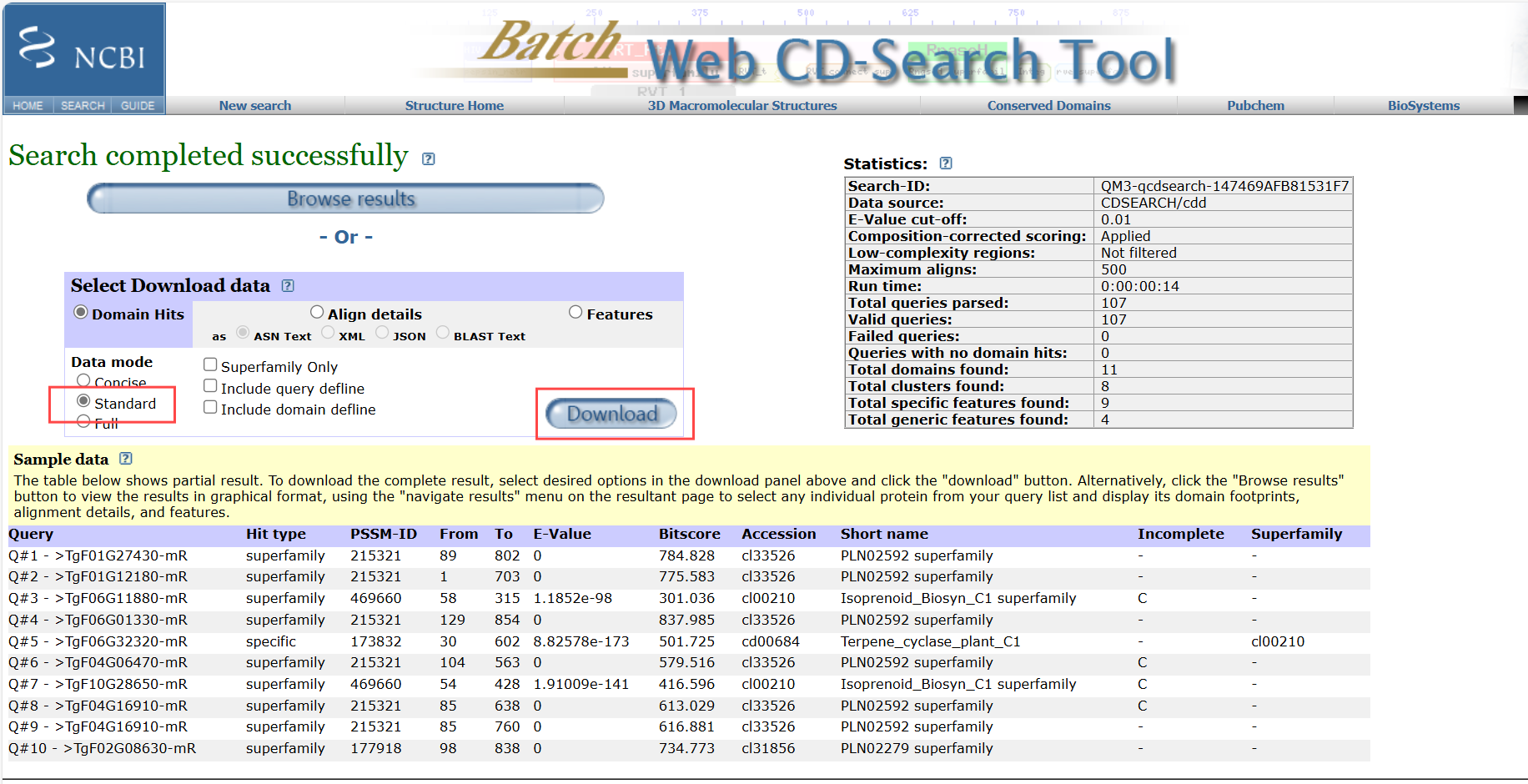The width and height of the screenshot is (1528, 784).
Task: Click E-Value 8.82578e-173
Action: (581, 642)
